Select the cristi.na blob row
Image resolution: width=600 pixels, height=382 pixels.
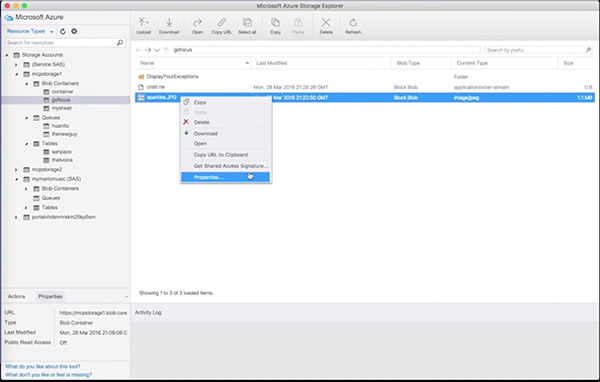point(365,87)
